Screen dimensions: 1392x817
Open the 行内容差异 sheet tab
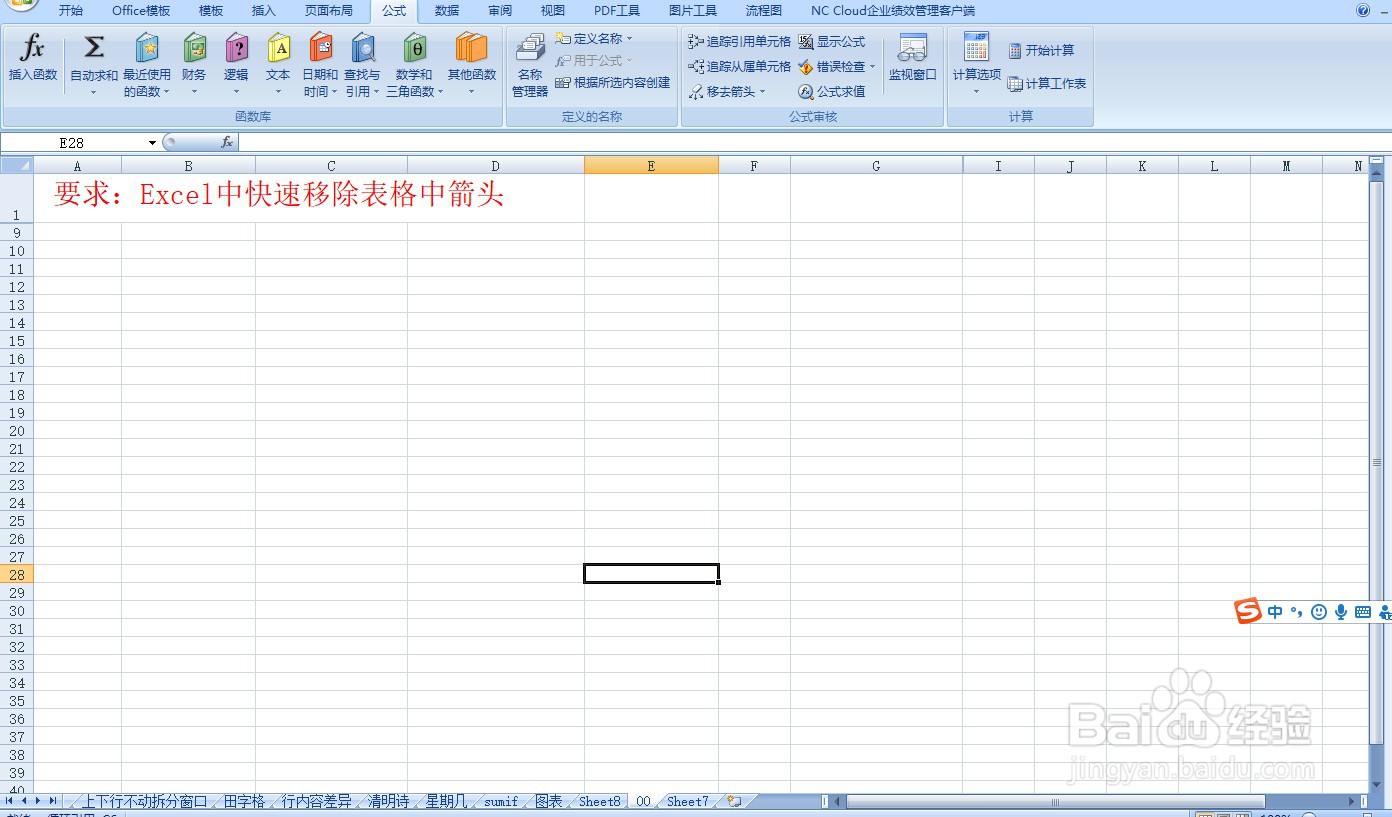tap(316, 801)
